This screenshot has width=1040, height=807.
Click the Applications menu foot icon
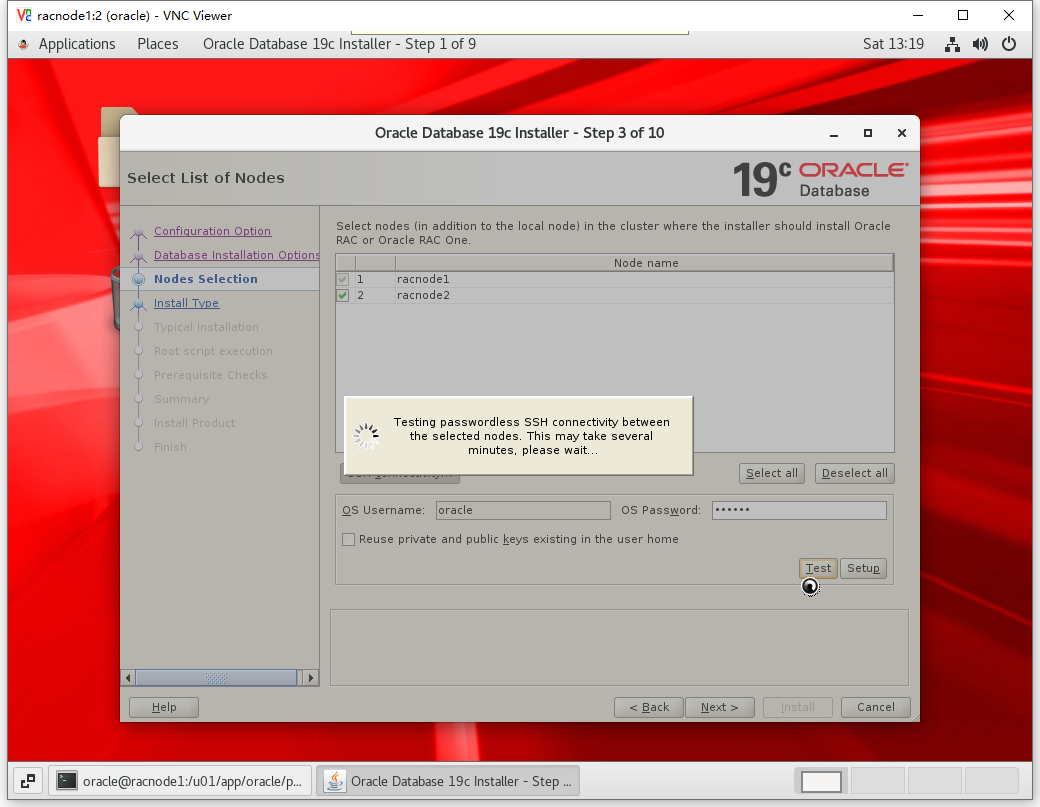[x=24, y=44]
